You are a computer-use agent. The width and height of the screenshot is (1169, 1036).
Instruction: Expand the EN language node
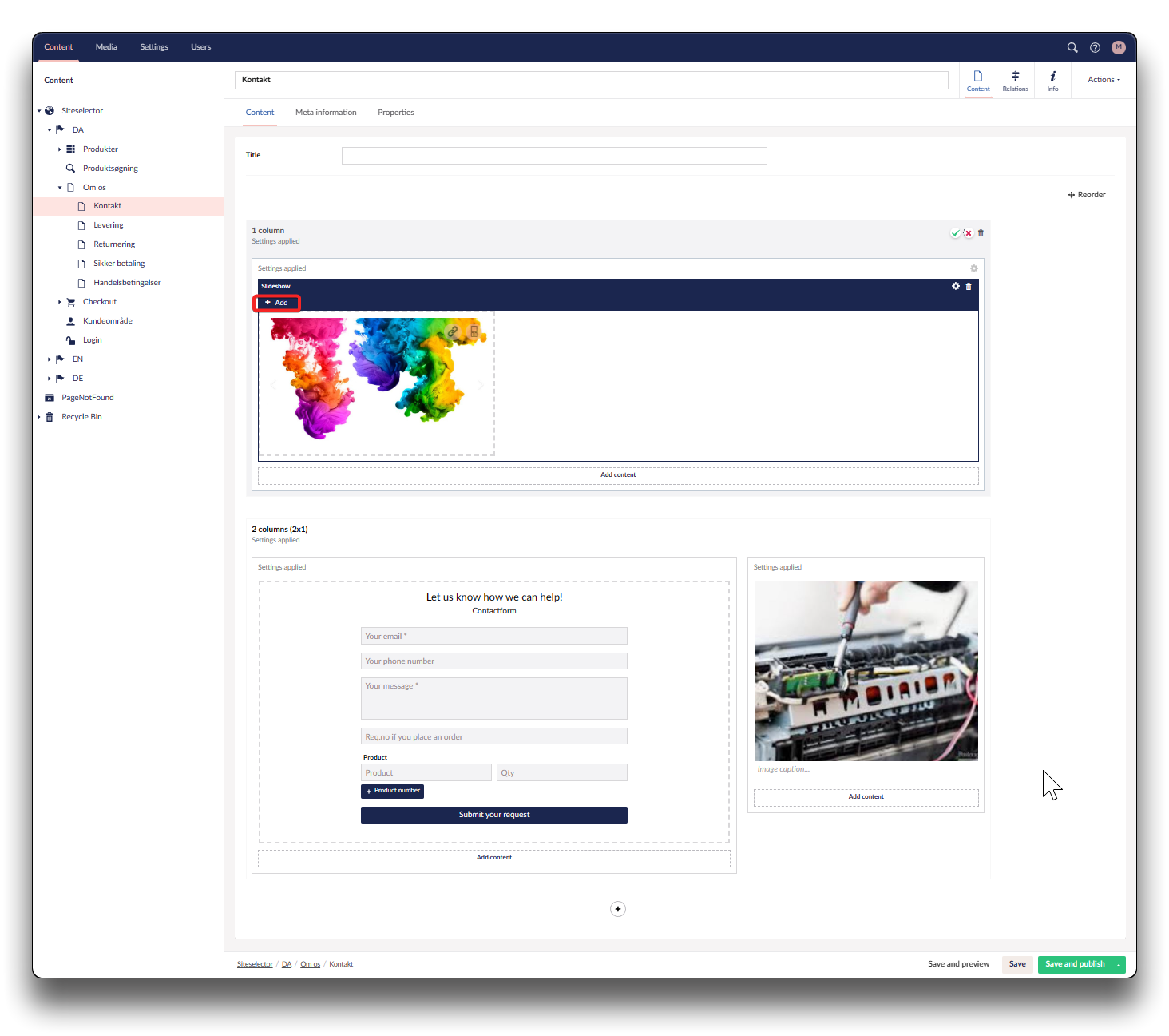point(50,359)
